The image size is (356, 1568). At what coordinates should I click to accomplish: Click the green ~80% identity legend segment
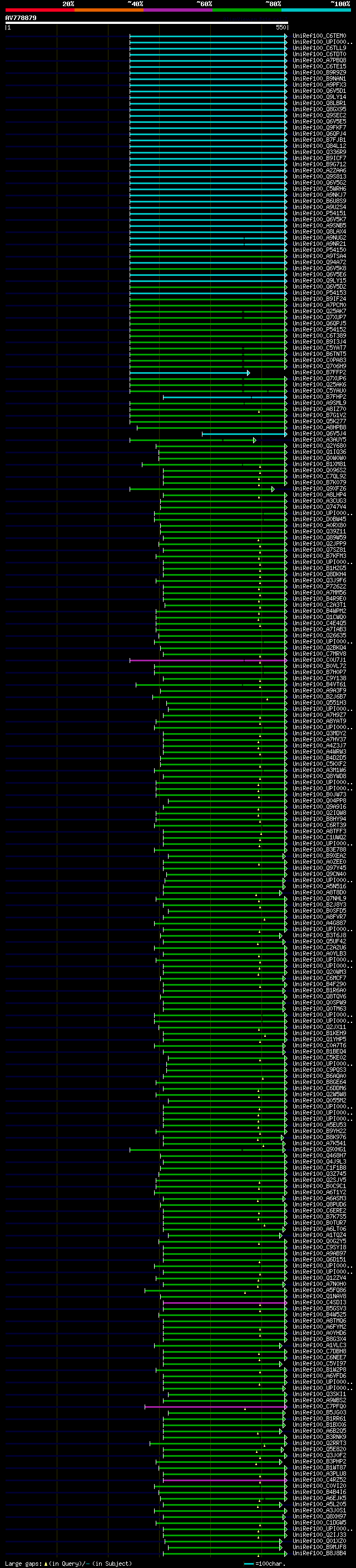[246, 10]
